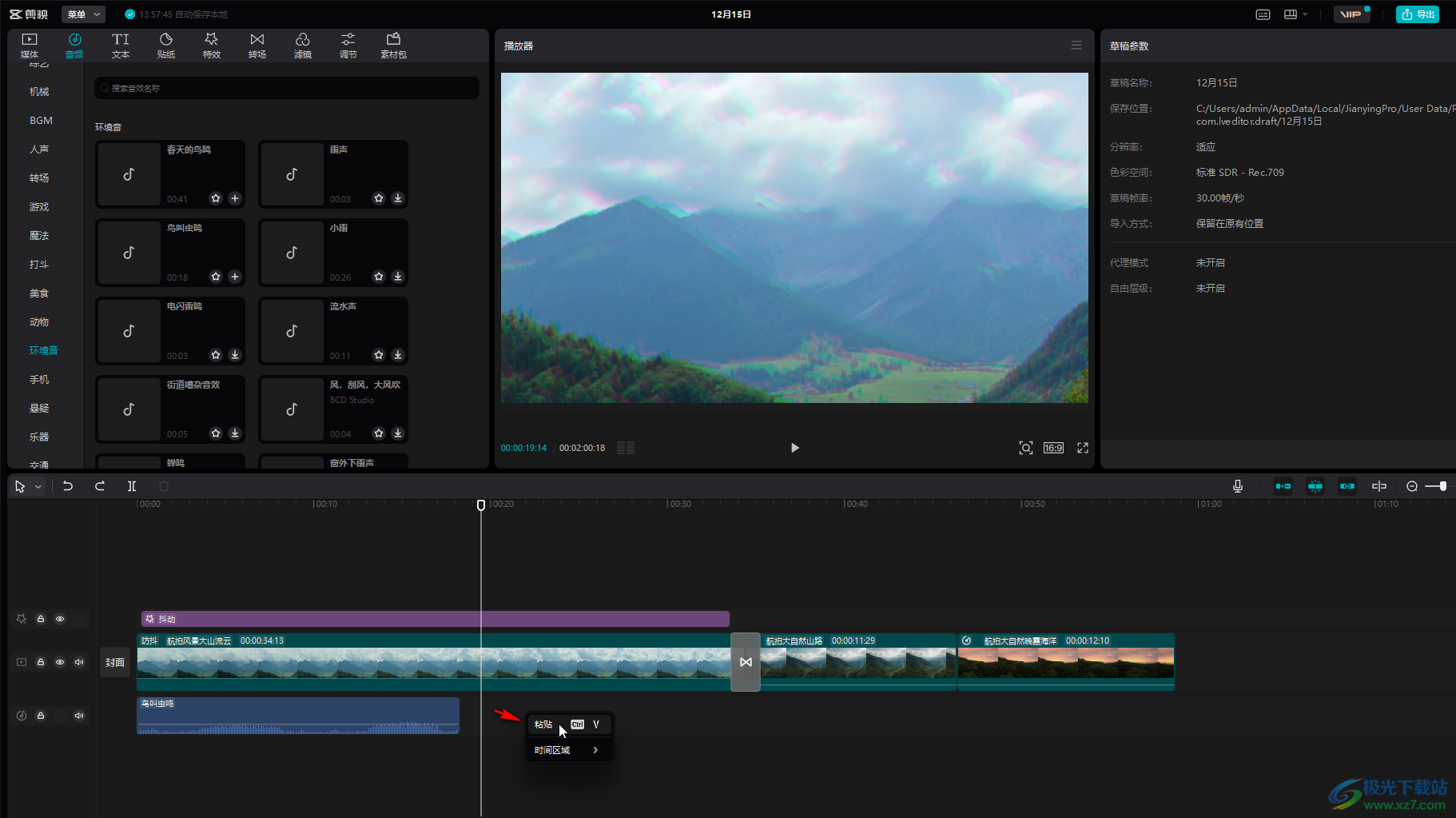Click the grid lines icon beside timecode

(626, 448)
